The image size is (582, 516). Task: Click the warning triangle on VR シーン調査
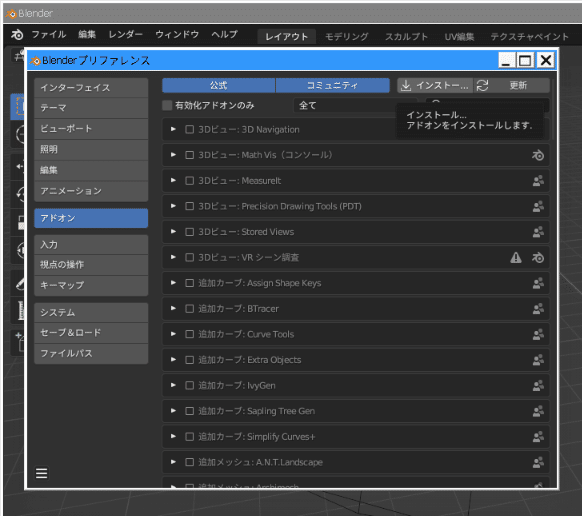click(x=516, y=257)
